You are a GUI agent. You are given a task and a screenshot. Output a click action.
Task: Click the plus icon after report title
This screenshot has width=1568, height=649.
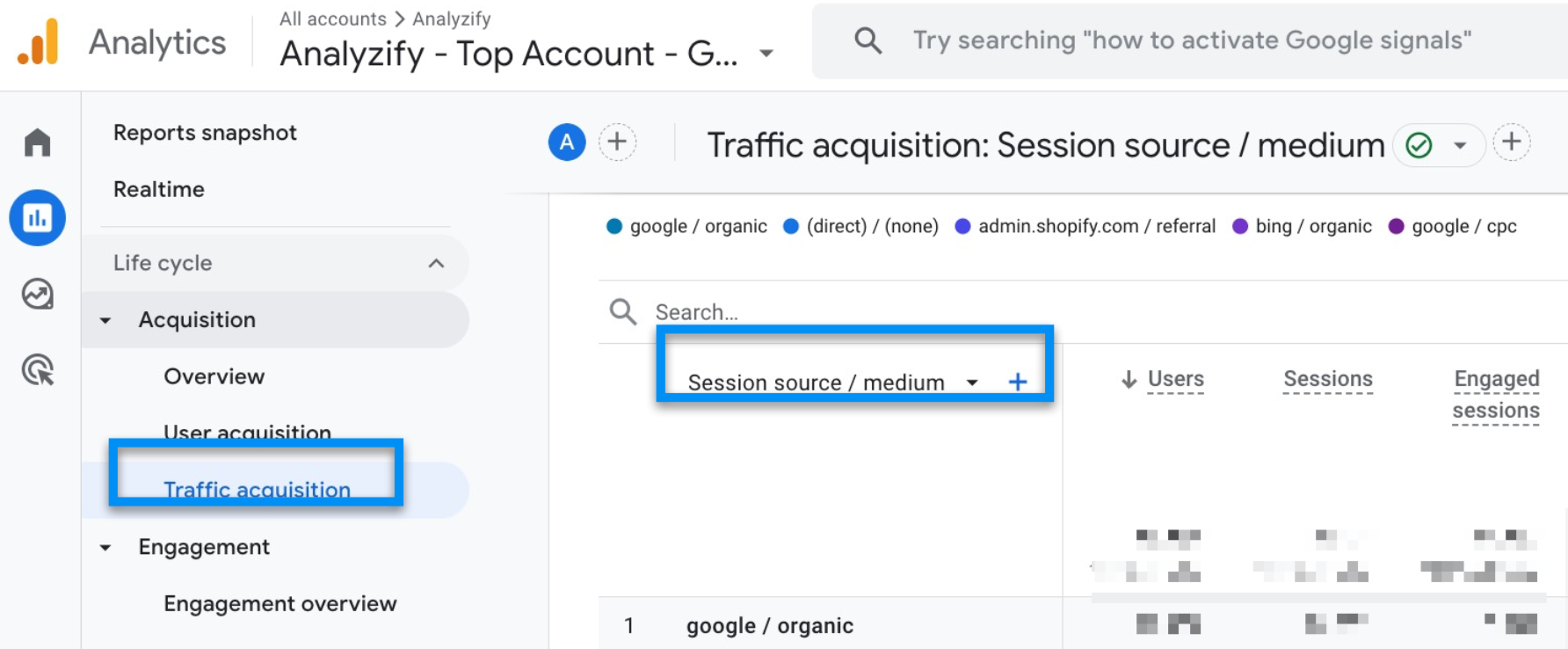point(1512,142)
